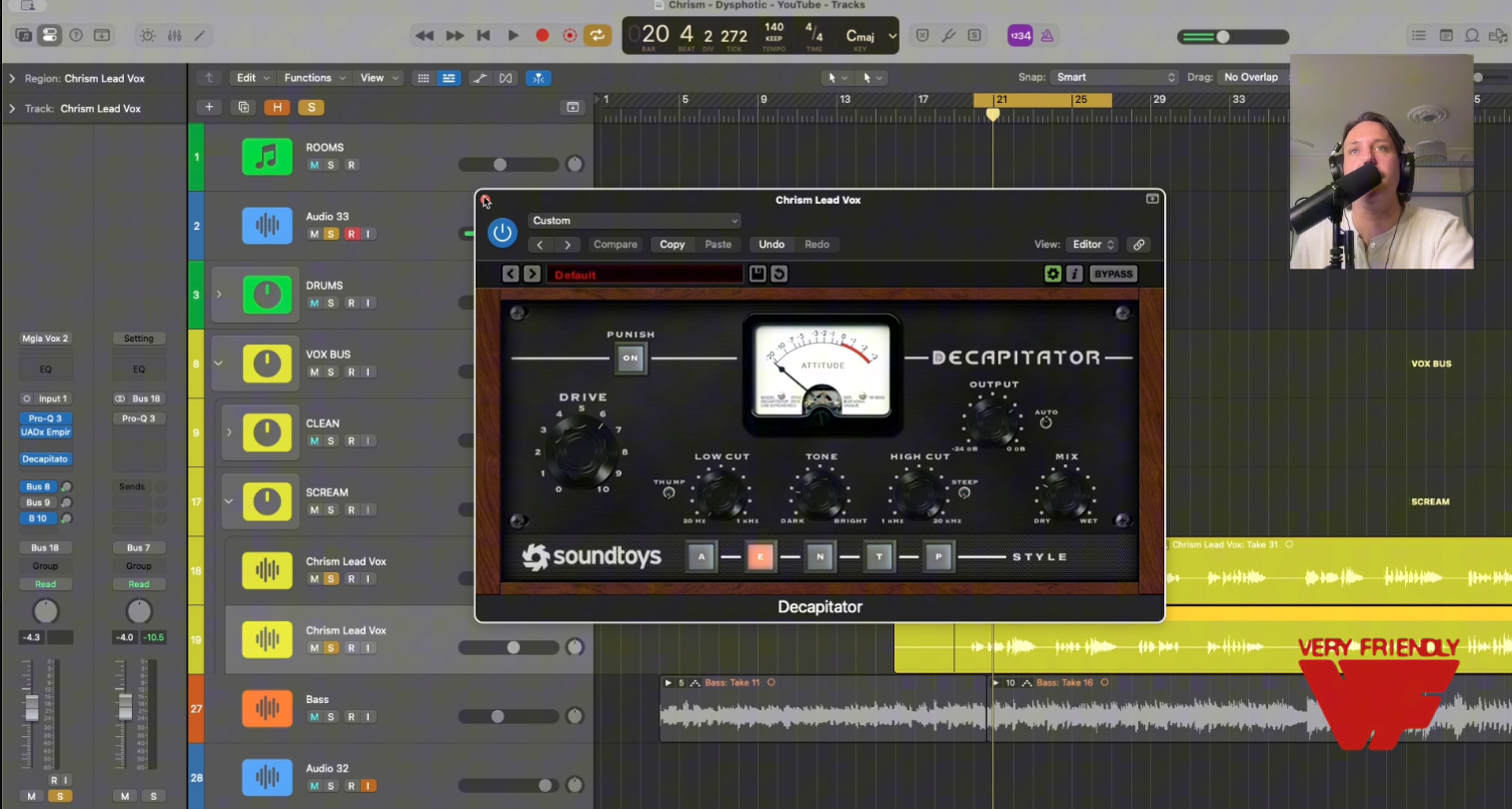Image resolution: width=1512 pixels, height=809 pixels.
Task: Collapse the VOX BUS track stack
Action: click(x=219, y=364)
